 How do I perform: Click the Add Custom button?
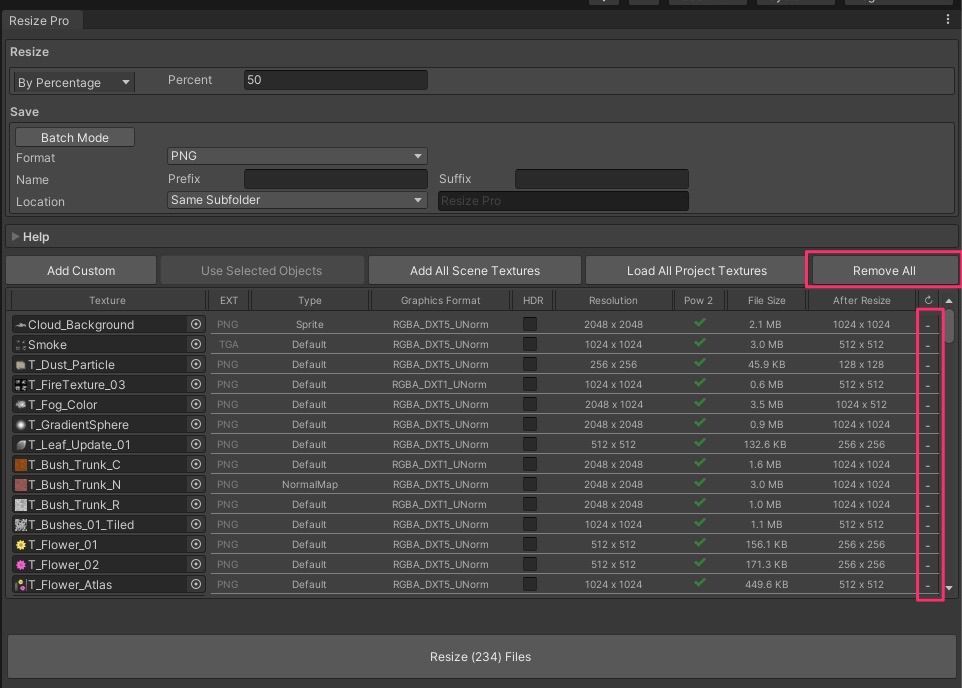tap(81, 271)
